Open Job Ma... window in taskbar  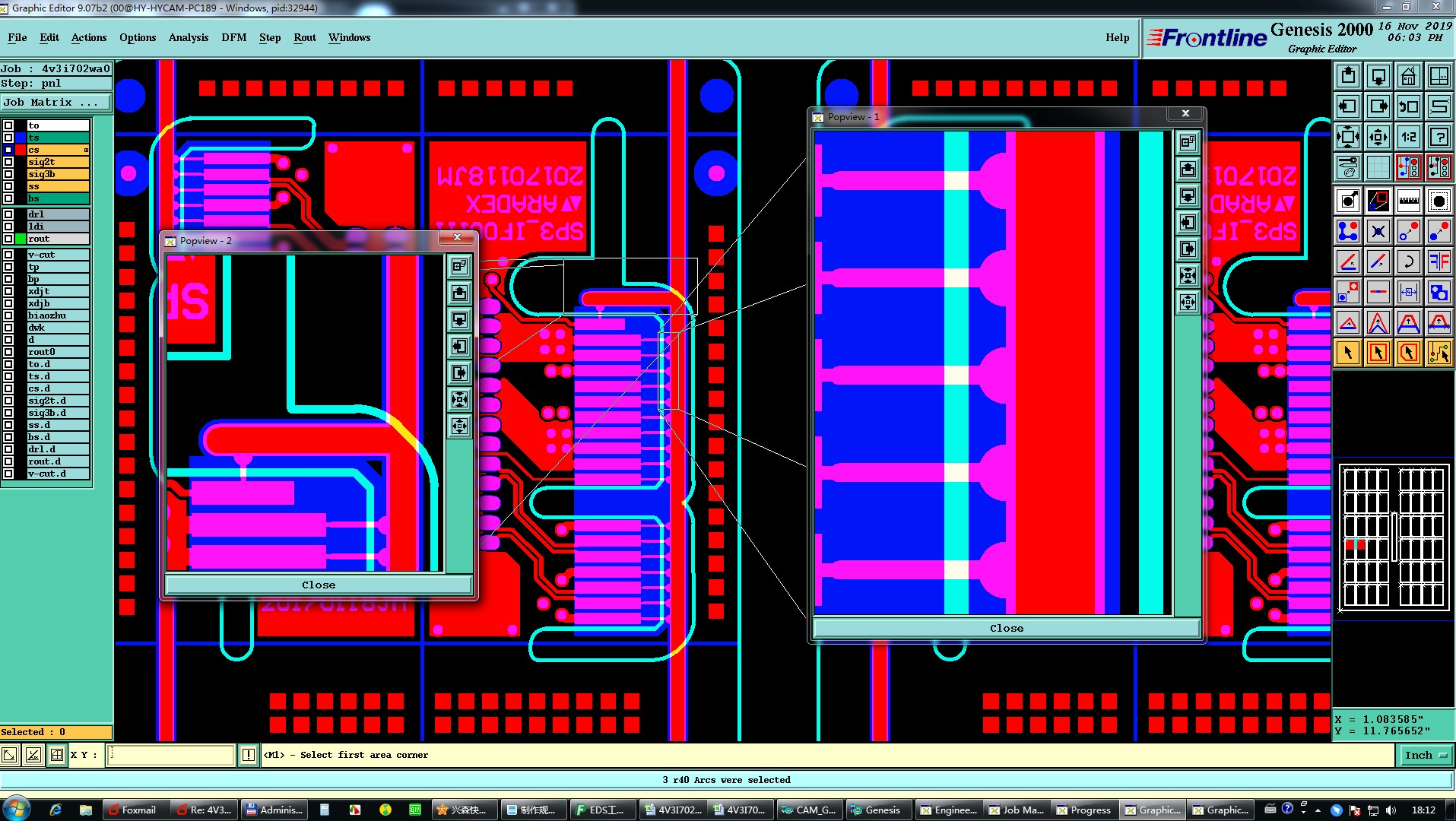pyautogui.click(x=1017, y=810)
